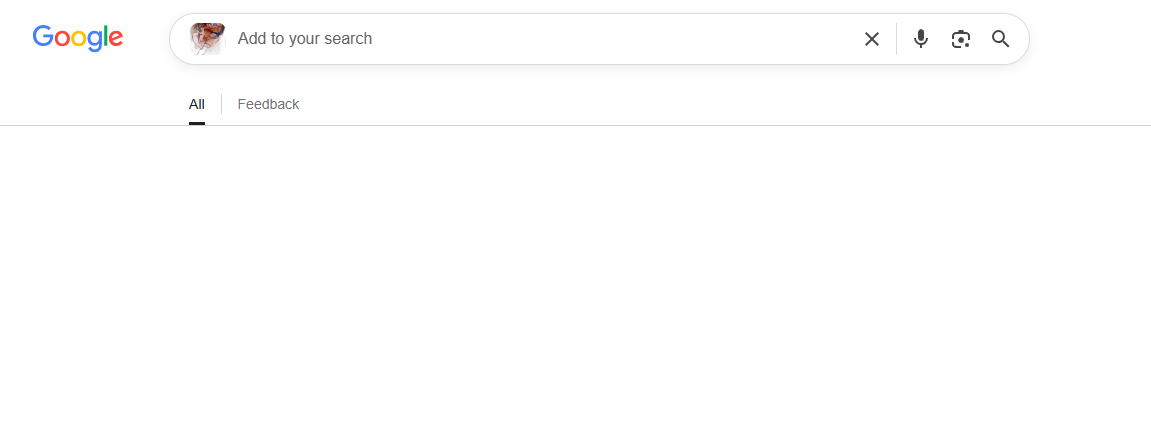Tap the colorful Google wordmark
The width and height of the screenshot is (1151, 428).
(x=78, y=38)
